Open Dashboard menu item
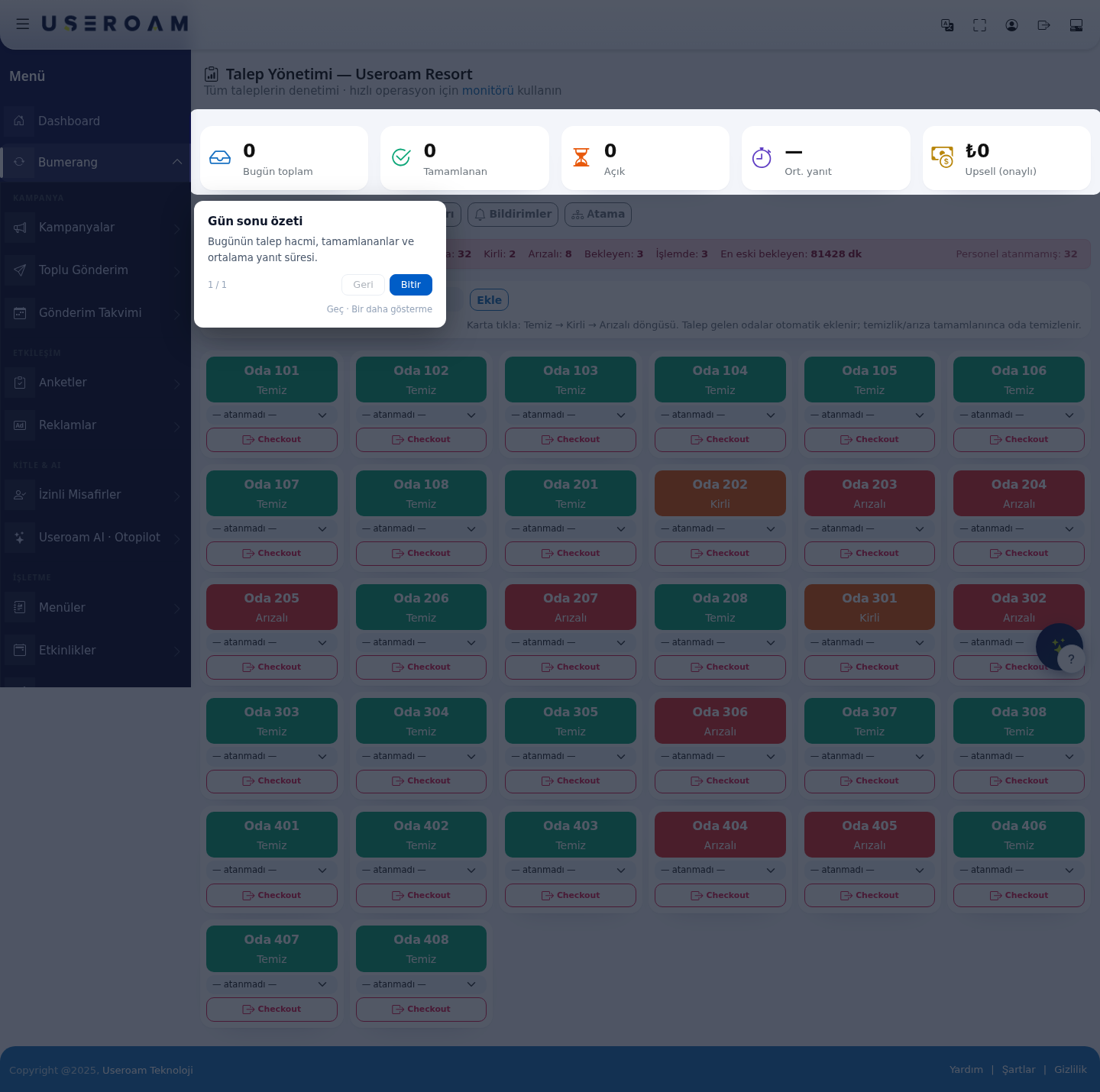1100x1092 pixels. tap(95, 121)
